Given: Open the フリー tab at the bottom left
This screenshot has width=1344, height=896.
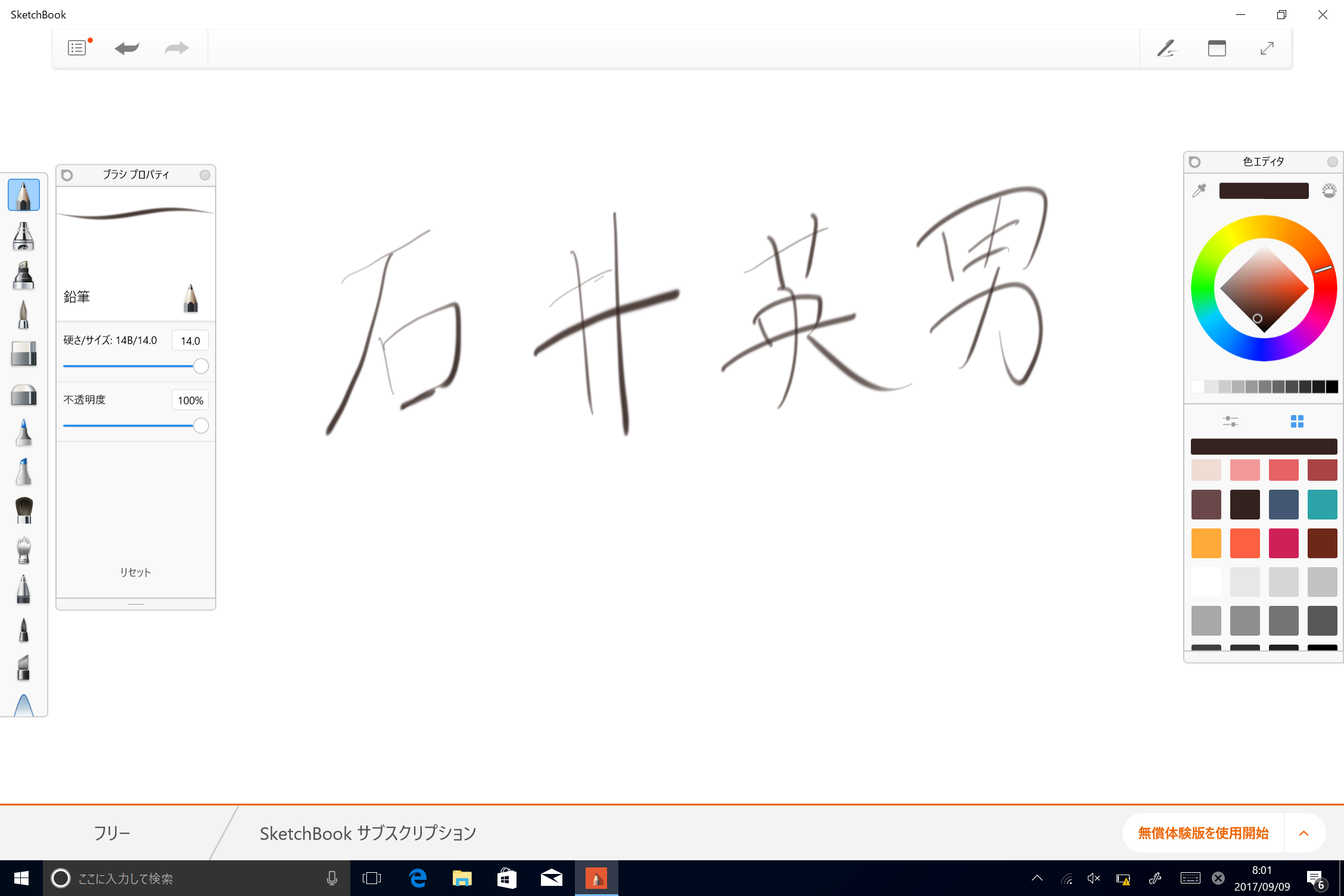Looking at the screenshot, I should pyautogui.click(x=111, y=832).
